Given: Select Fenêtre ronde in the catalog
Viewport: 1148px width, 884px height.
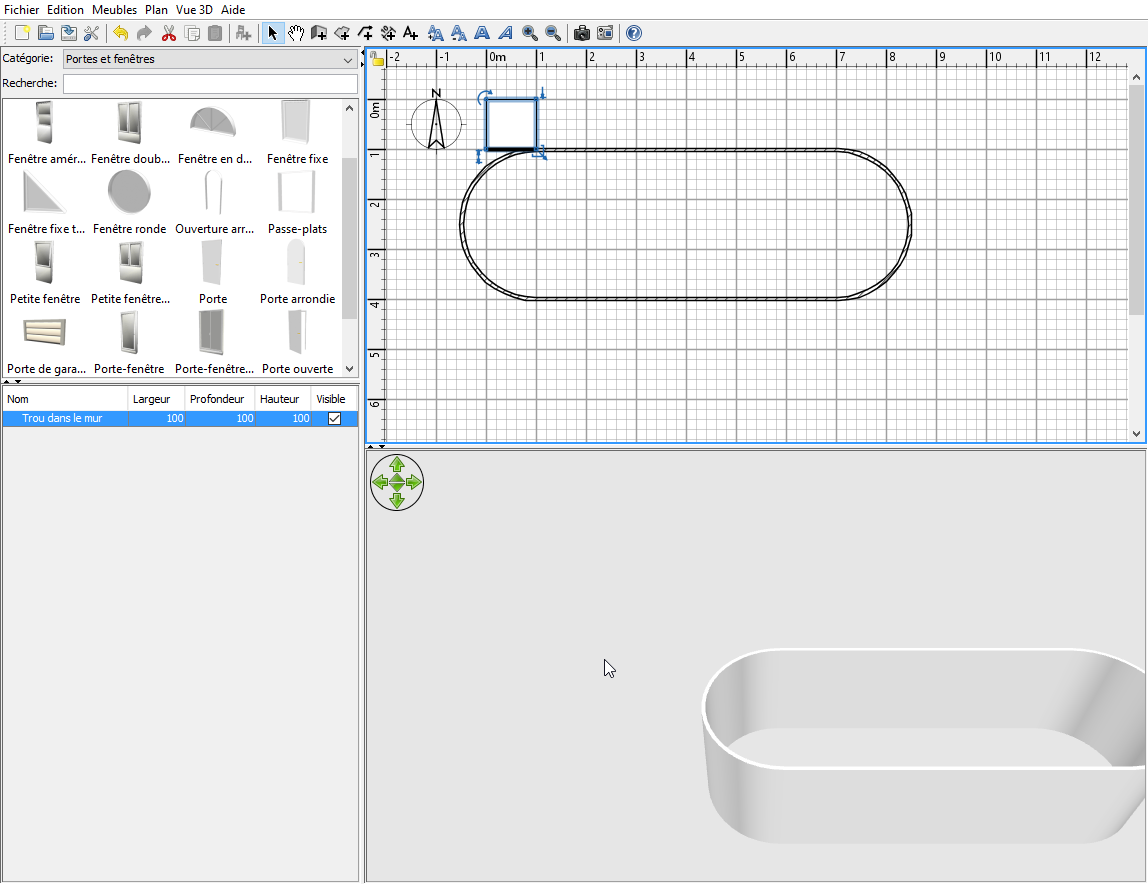Looking at the screenshot, I should pos(130,201).
